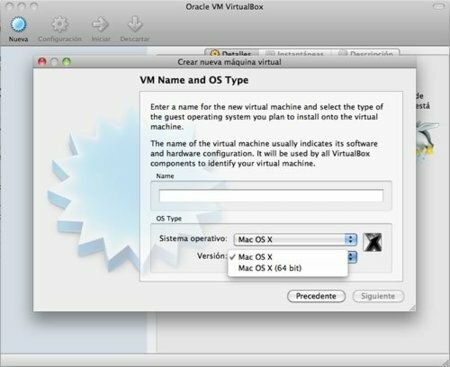The image size is (450, 367).
Task: Focus the Name text field
Action: point(271,195)
